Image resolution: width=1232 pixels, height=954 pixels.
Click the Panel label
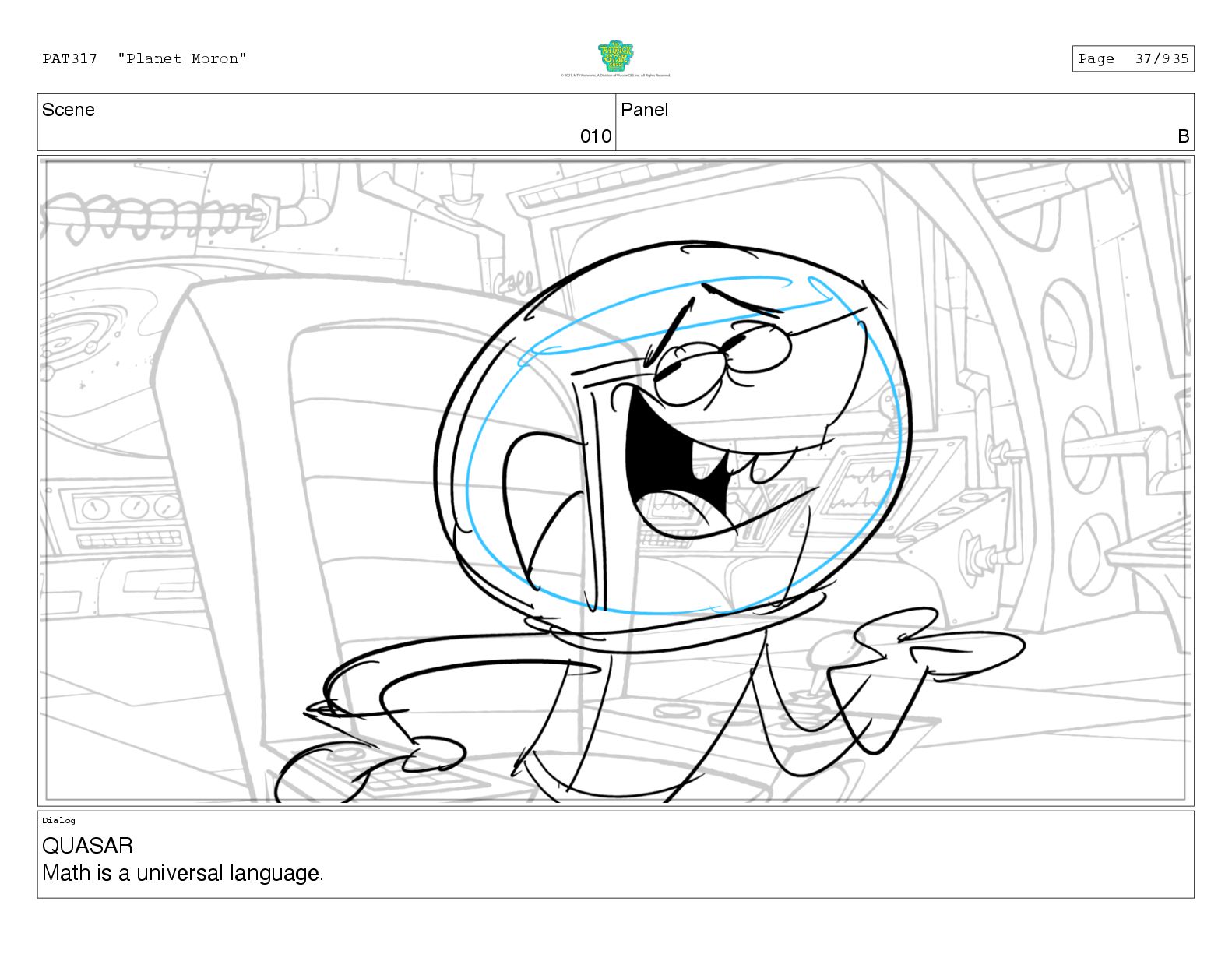tap(645, 110)
